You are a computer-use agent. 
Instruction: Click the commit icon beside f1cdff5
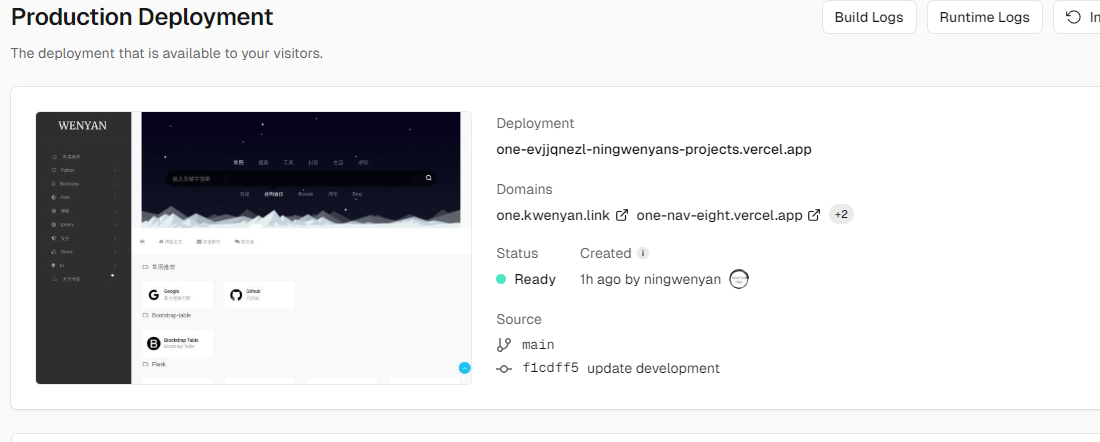(504, 368)
